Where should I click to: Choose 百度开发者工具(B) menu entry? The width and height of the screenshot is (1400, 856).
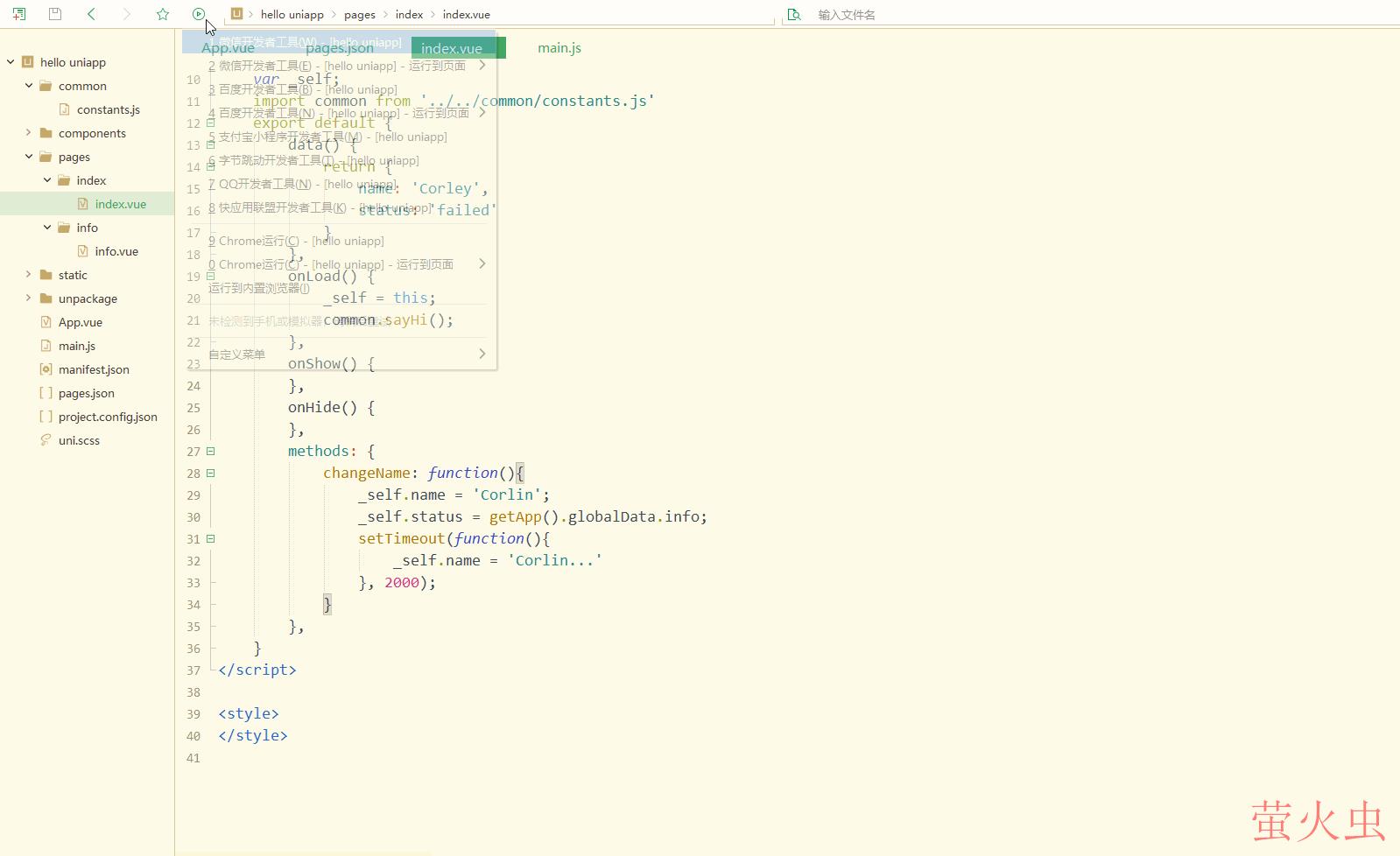pos(339,89)
